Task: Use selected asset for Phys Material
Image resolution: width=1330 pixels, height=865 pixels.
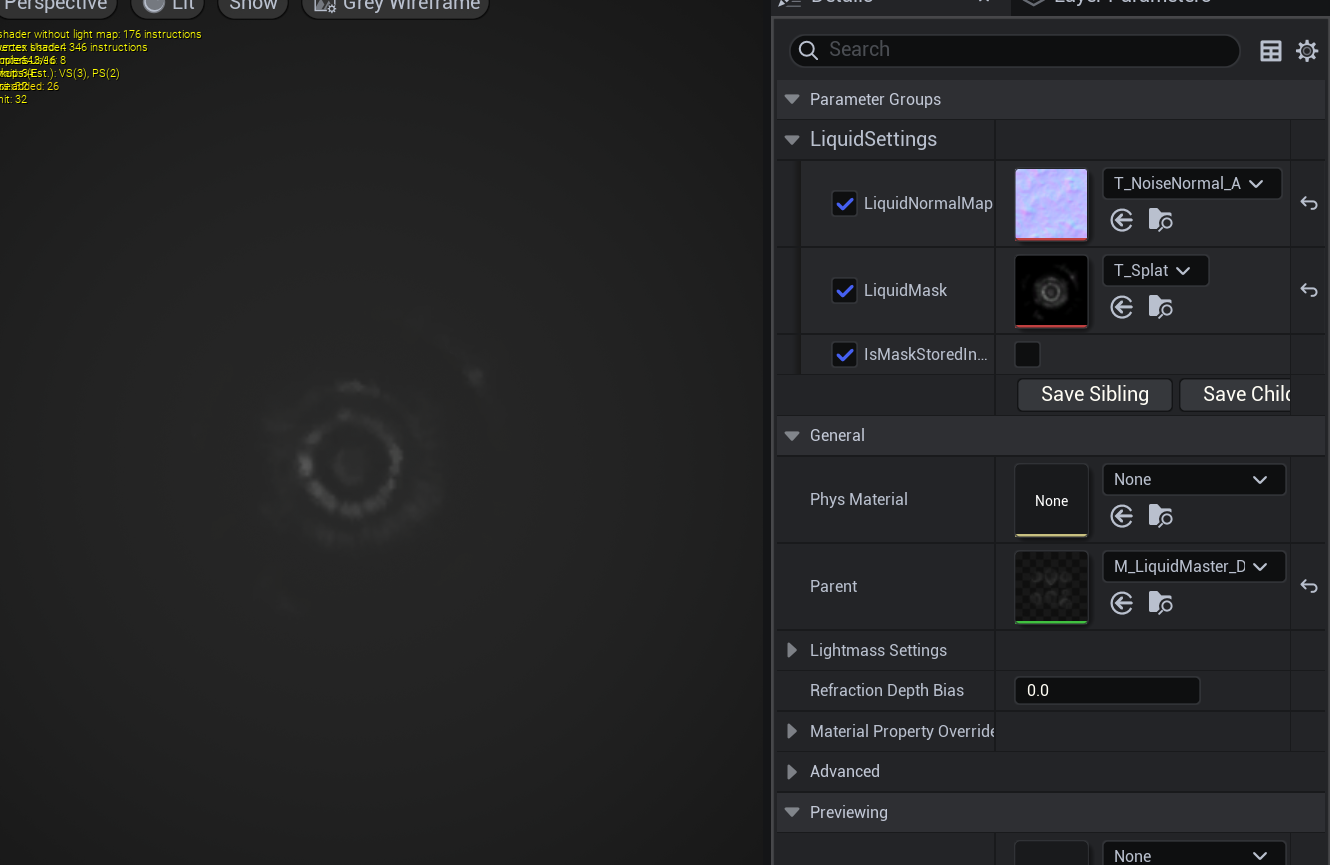Action: tap(1122, 516)
